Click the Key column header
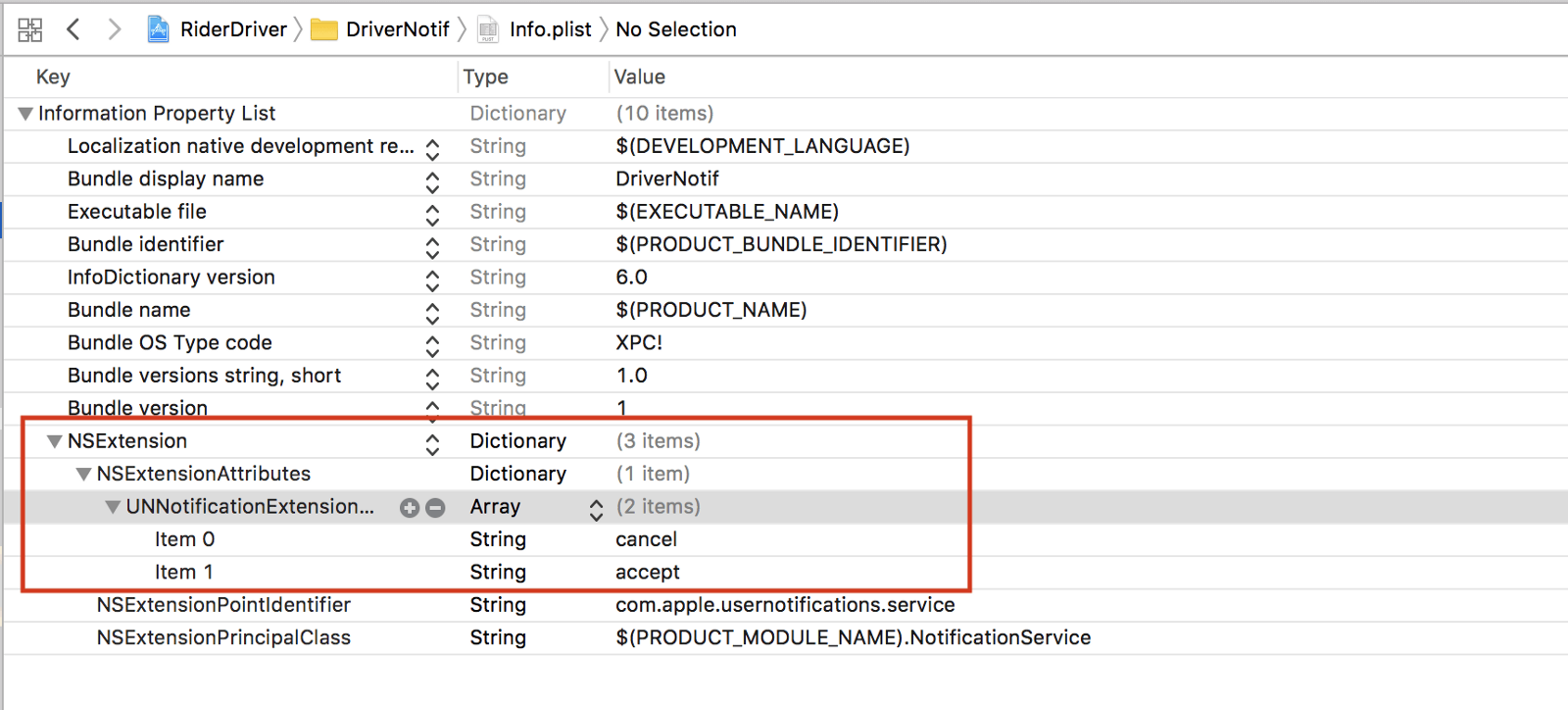 click(x=53, y=76)
